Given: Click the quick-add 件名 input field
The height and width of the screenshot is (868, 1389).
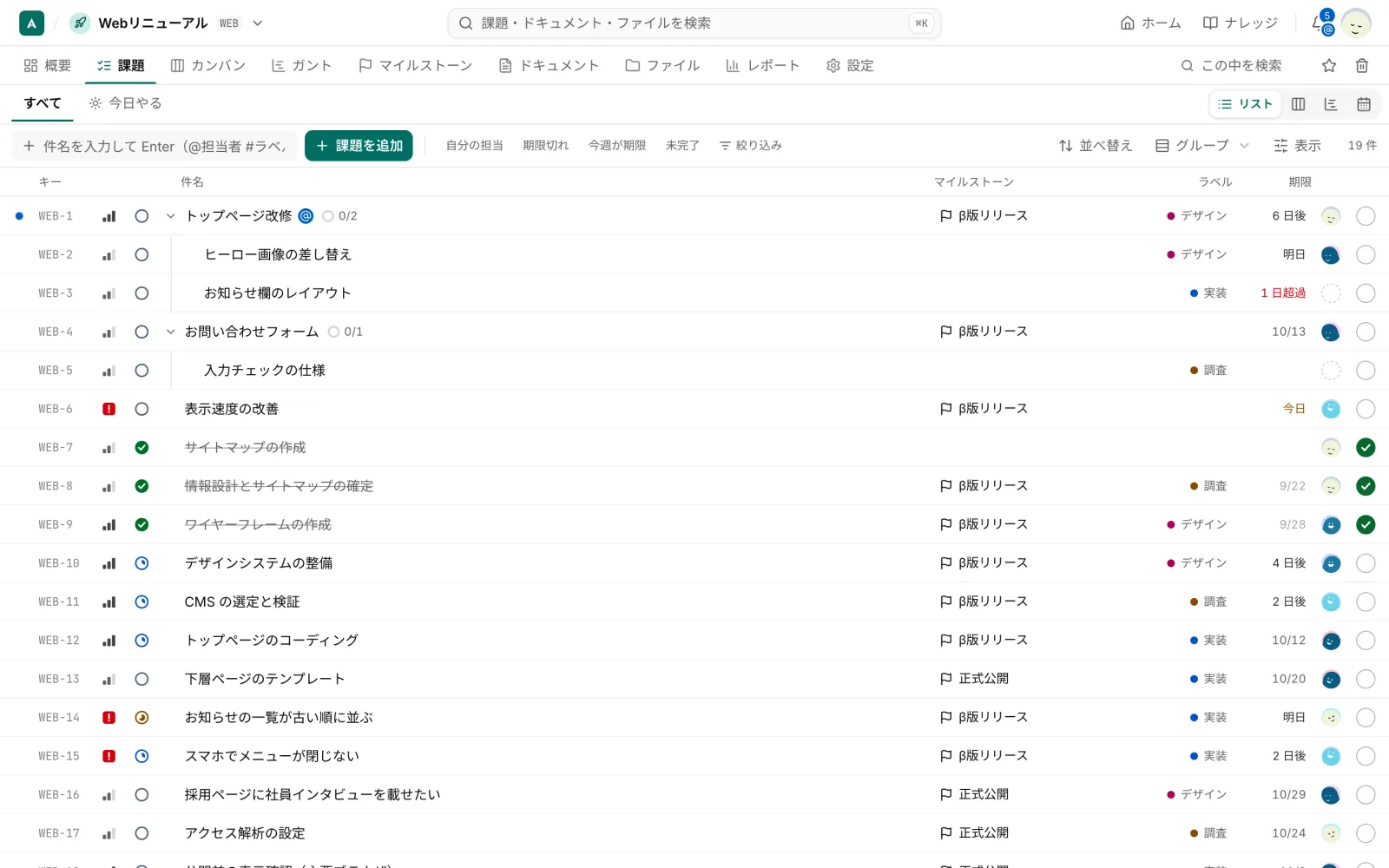Looking at the screenshot, I should pyautogui.click(x=155, y=146).
